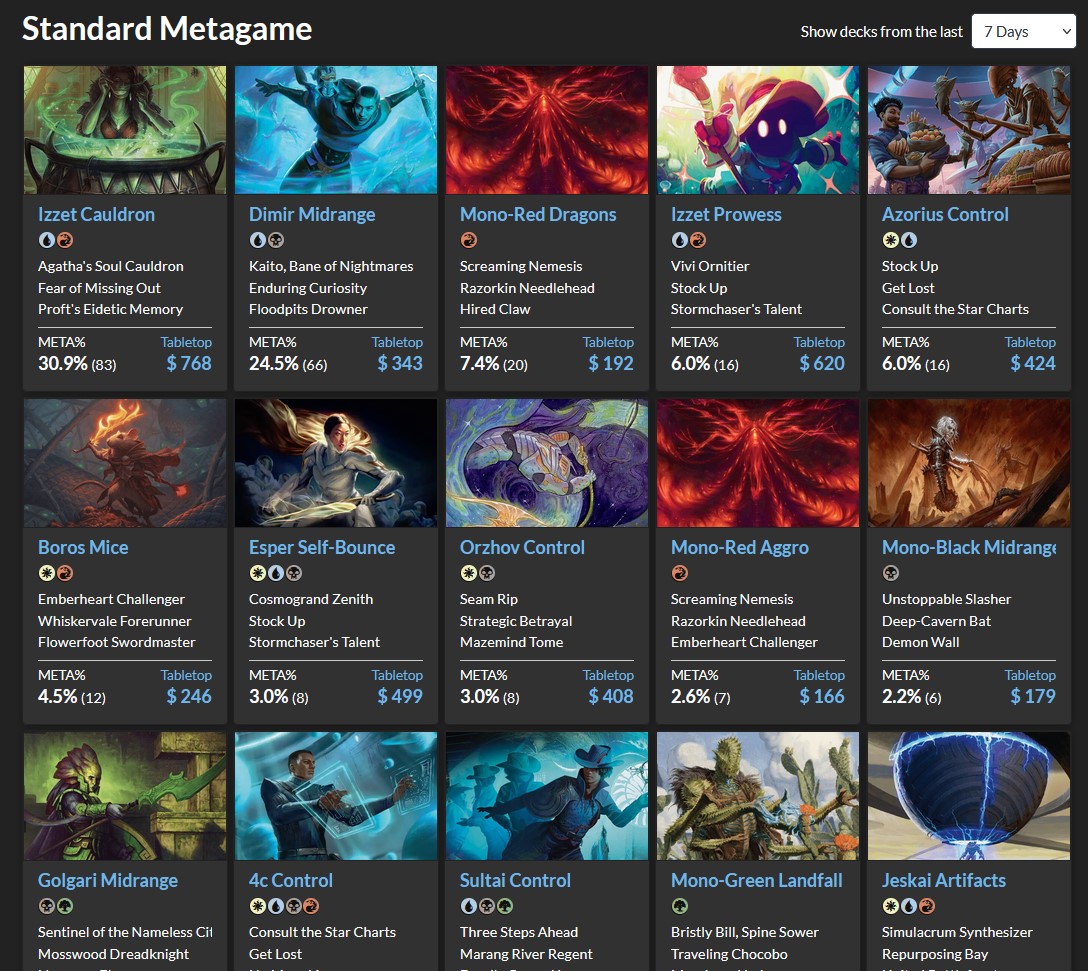Click the red mana icon under Boros Mice

tap(65, 573)
